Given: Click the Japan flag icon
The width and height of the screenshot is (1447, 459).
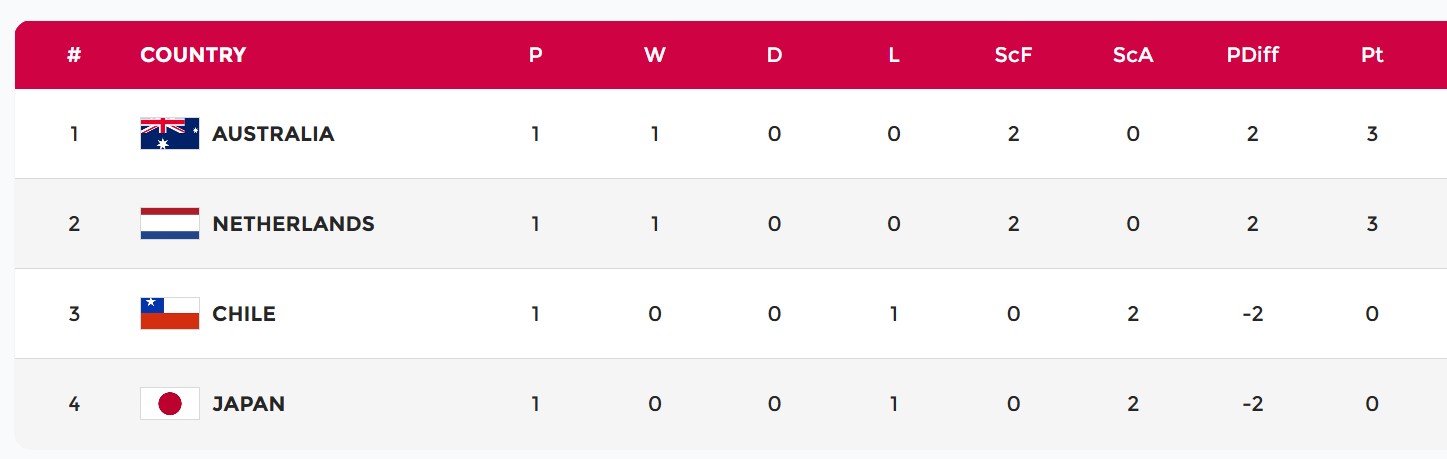Looking at the screenshot, I should (x=170, y=404).
